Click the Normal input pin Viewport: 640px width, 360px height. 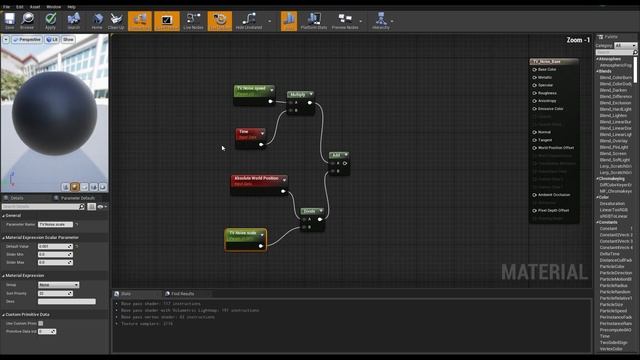pos(534,132)
